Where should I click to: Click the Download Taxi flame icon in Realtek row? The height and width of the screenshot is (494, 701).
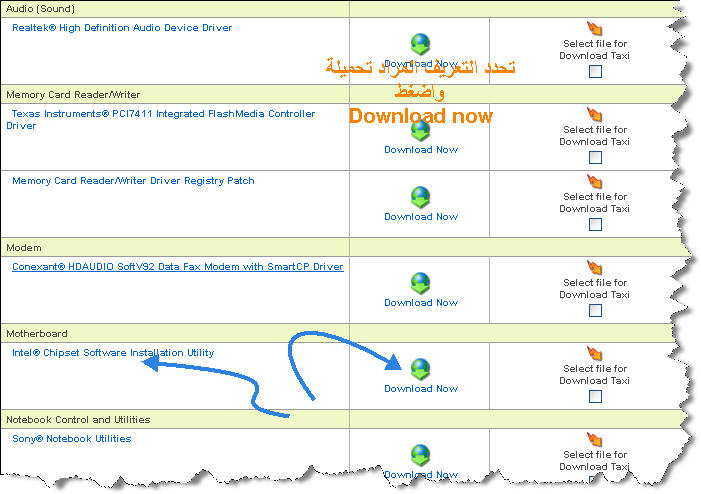(x=595, y=28)
